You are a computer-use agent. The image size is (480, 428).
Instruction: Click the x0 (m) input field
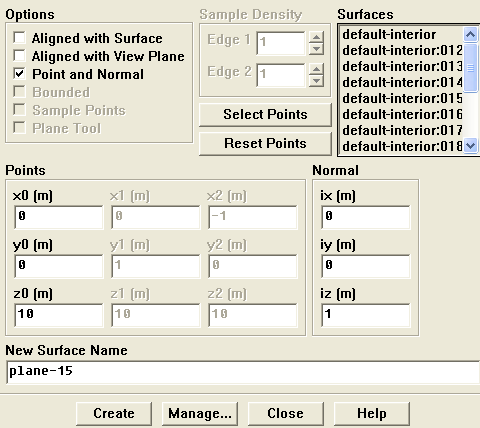tap(59, 217)
